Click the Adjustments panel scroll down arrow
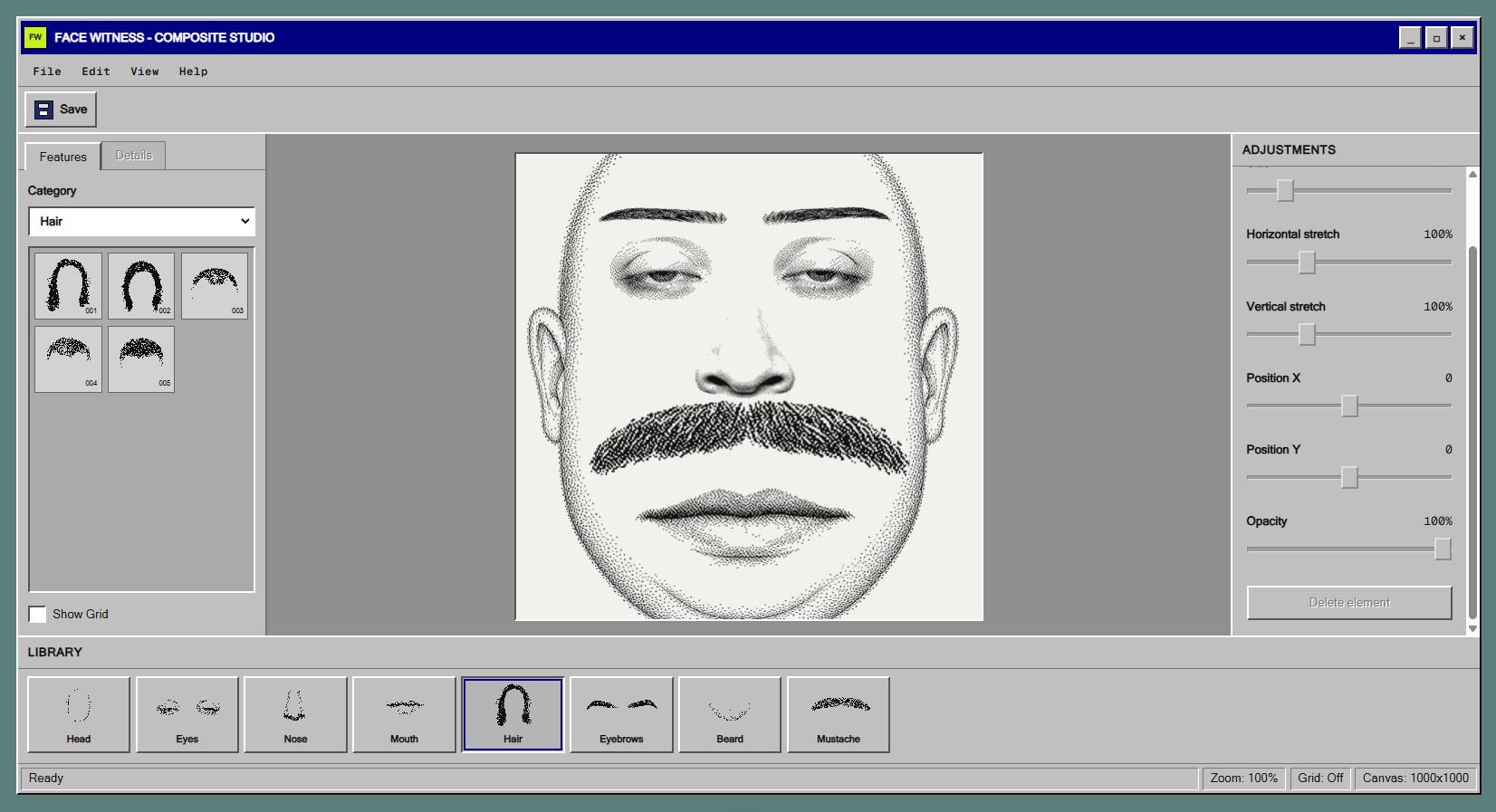This screenshot has width=1496, height=812. click(x=1472, y=628)
